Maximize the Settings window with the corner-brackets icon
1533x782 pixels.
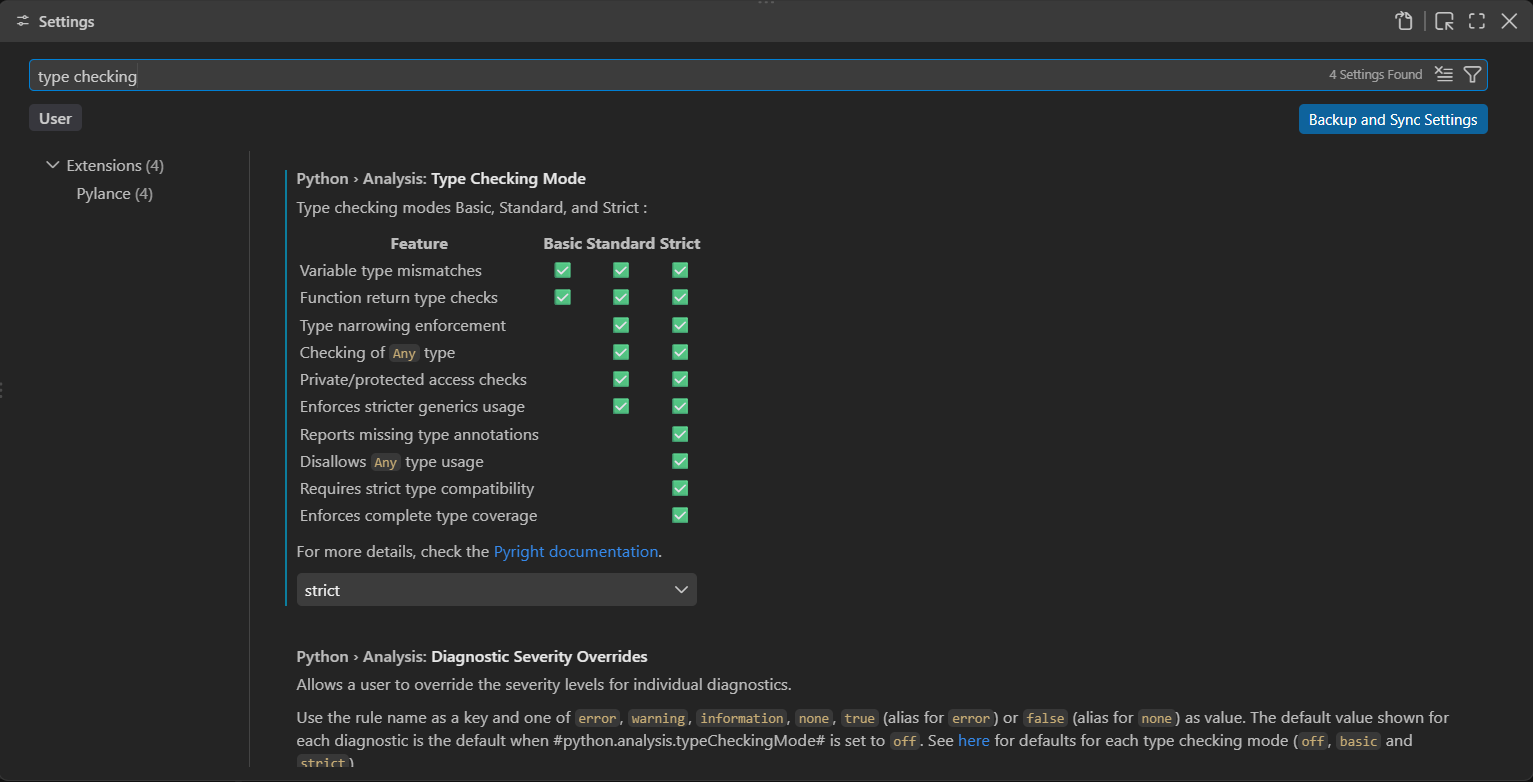[1476, 21]
